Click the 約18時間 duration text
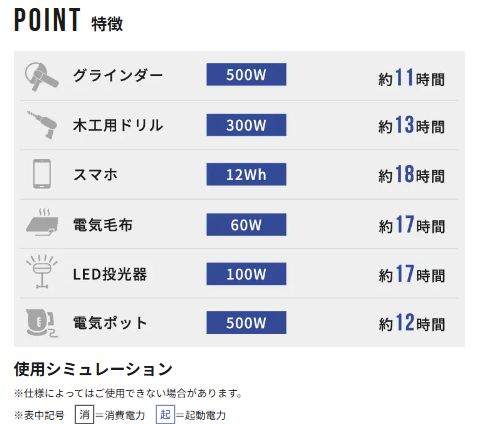 click(x=411, y=174)
